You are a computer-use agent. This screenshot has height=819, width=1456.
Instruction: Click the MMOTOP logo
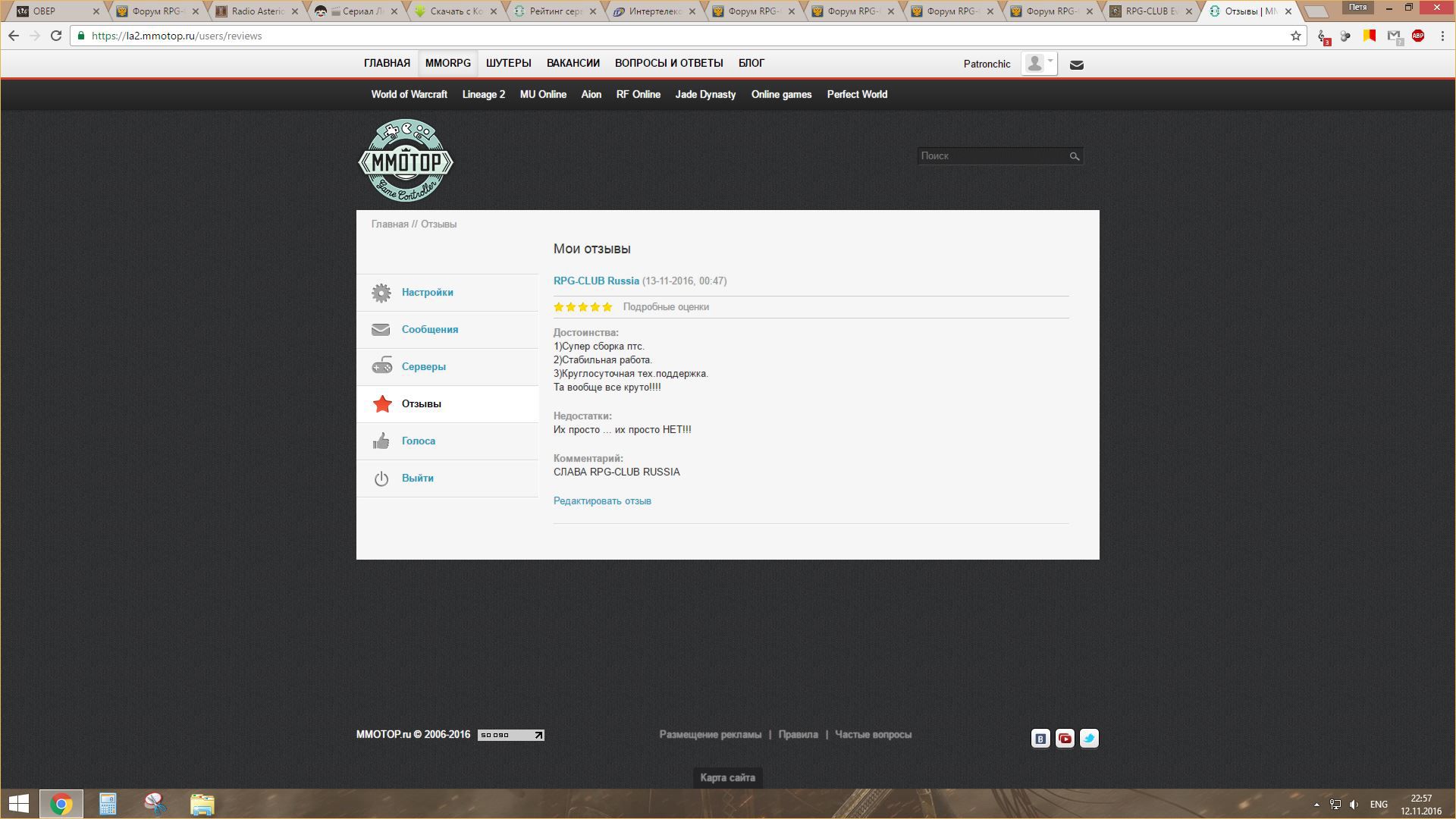point(406,161)
